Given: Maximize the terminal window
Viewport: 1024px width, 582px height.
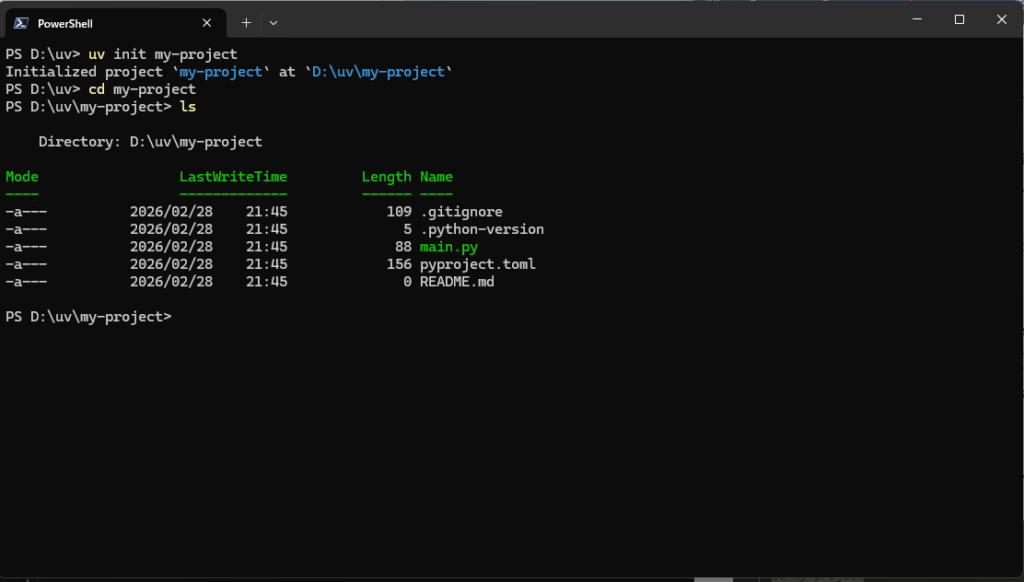Looking at the screenshot, I should click(x=959, y=20).
